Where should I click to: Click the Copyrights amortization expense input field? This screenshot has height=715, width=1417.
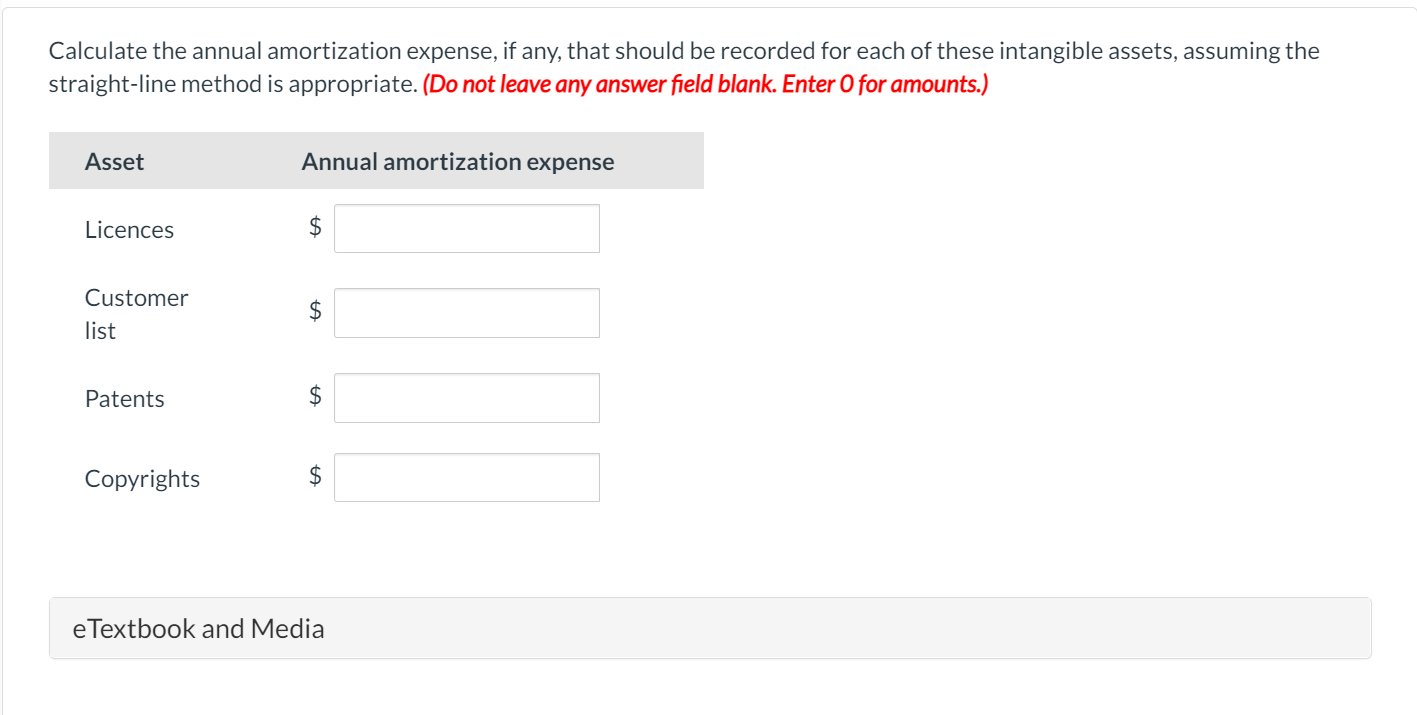coord(466,476)
